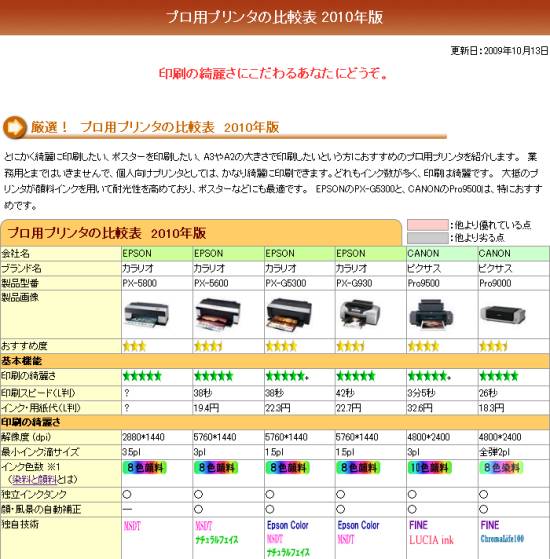Image resolution: width=550 pixels, height=559 pixels.
Task: Click the FINE logo under Pro9500
Action: click(x=418, y=525)
